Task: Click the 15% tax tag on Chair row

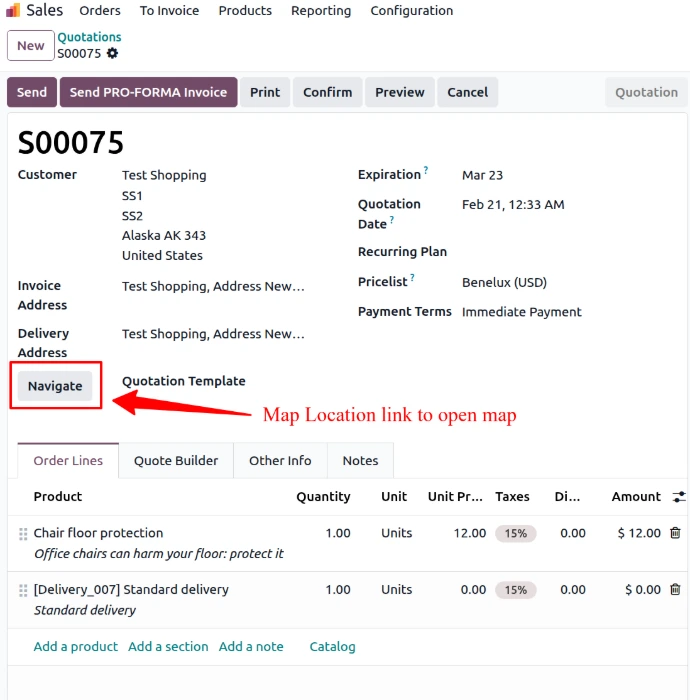Action: point(515,533)
